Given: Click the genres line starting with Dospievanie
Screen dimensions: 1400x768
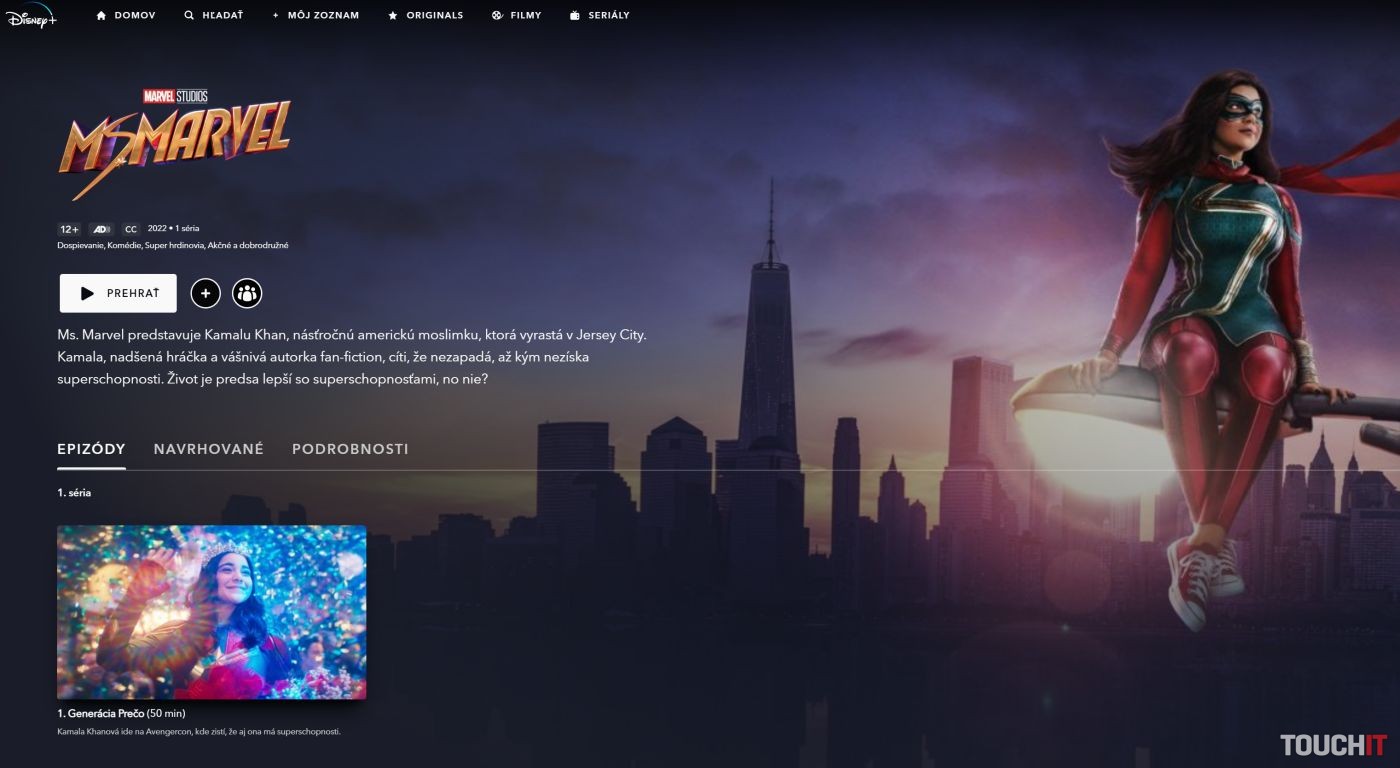Looking at the screenshot, I should pyautogui.click(x=172, y=246).
